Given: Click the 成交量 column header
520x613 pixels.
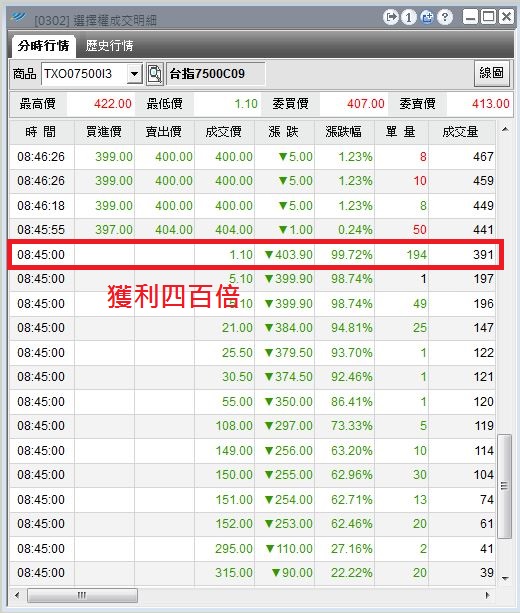Looking at the screenshot, I should [x=462, y=132].
